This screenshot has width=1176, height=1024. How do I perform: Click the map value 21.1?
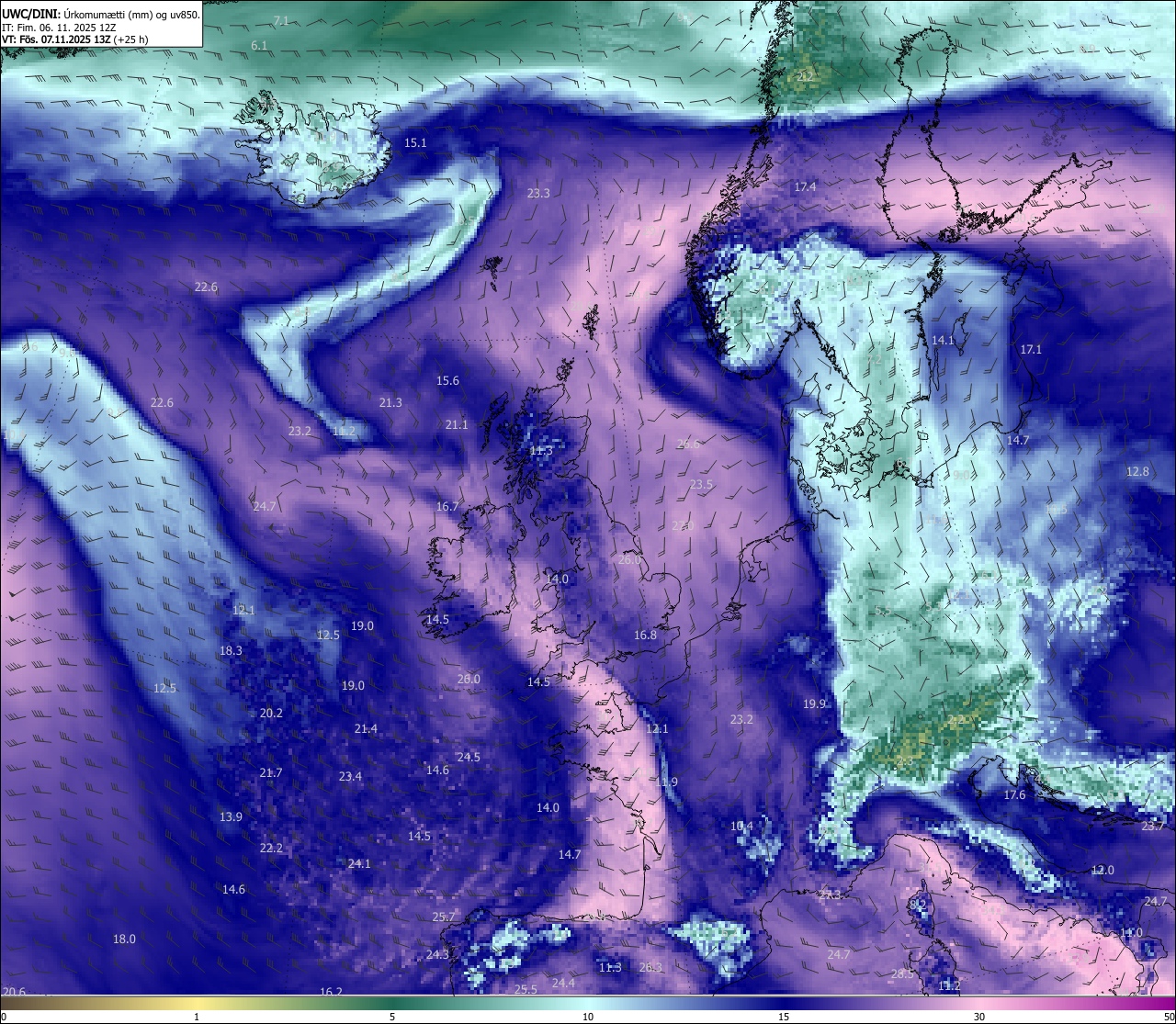click(x=457, y=424)
